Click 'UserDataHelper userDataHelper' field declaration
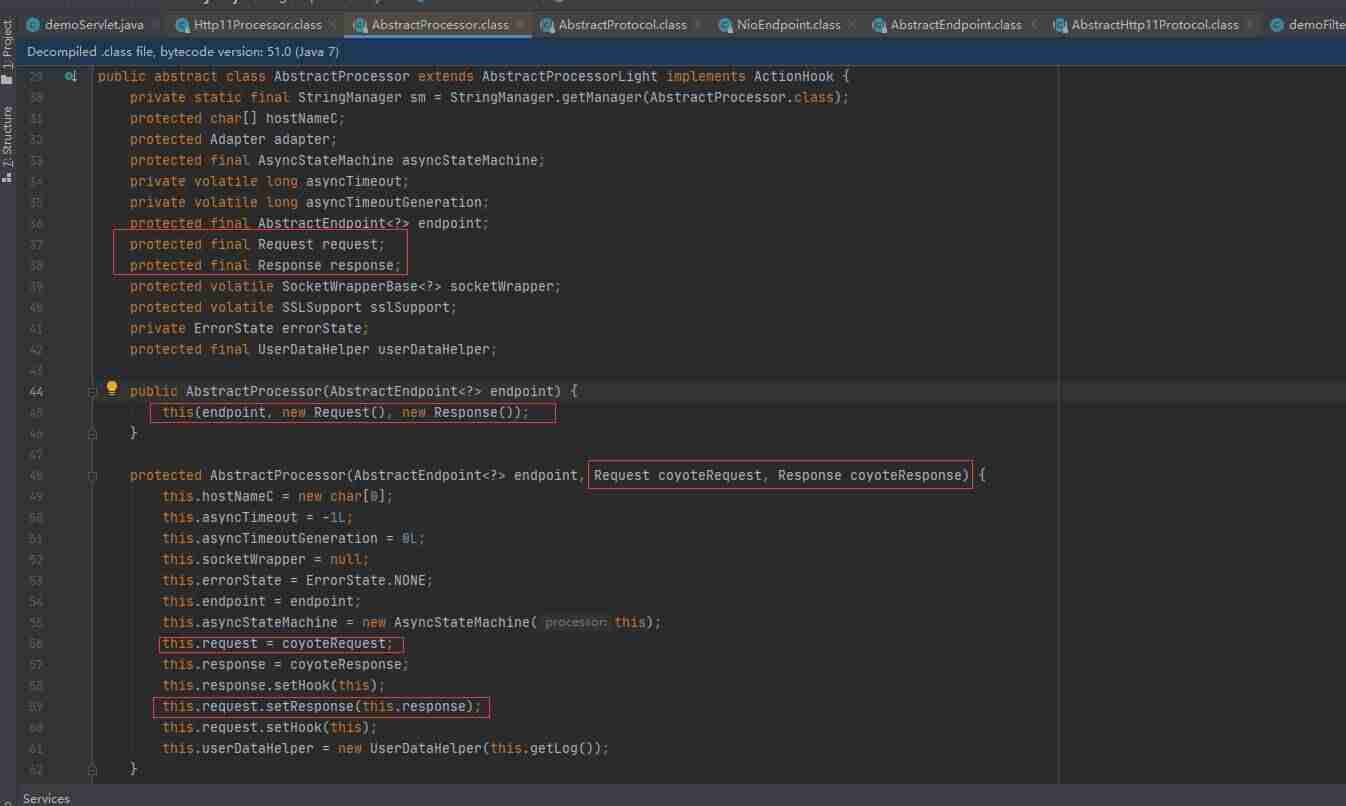The width and height of the screenshot is (1346, 806). (377, 349)
